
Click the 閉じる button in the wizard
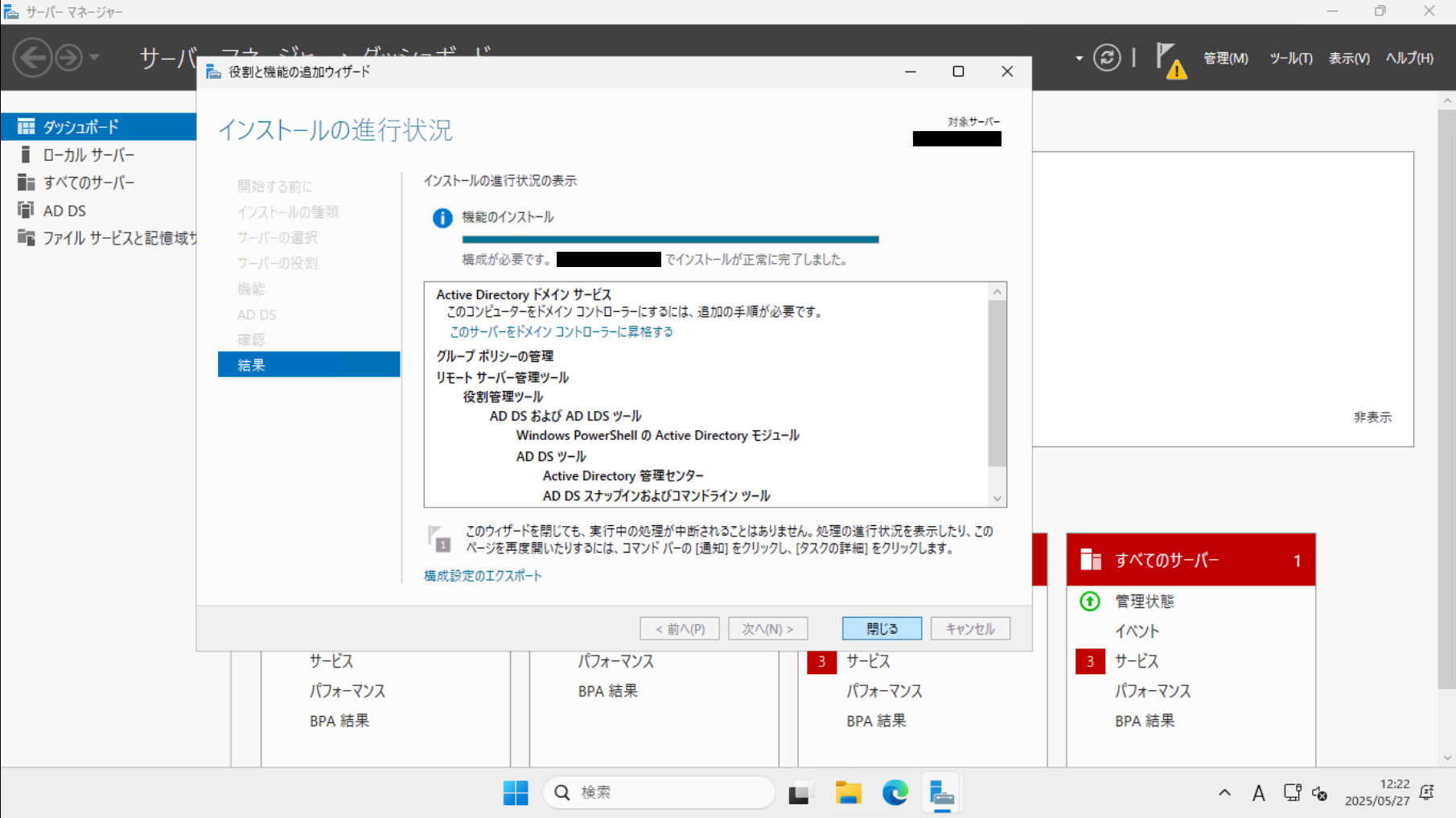pyautogui.click(x=882, y=628)
